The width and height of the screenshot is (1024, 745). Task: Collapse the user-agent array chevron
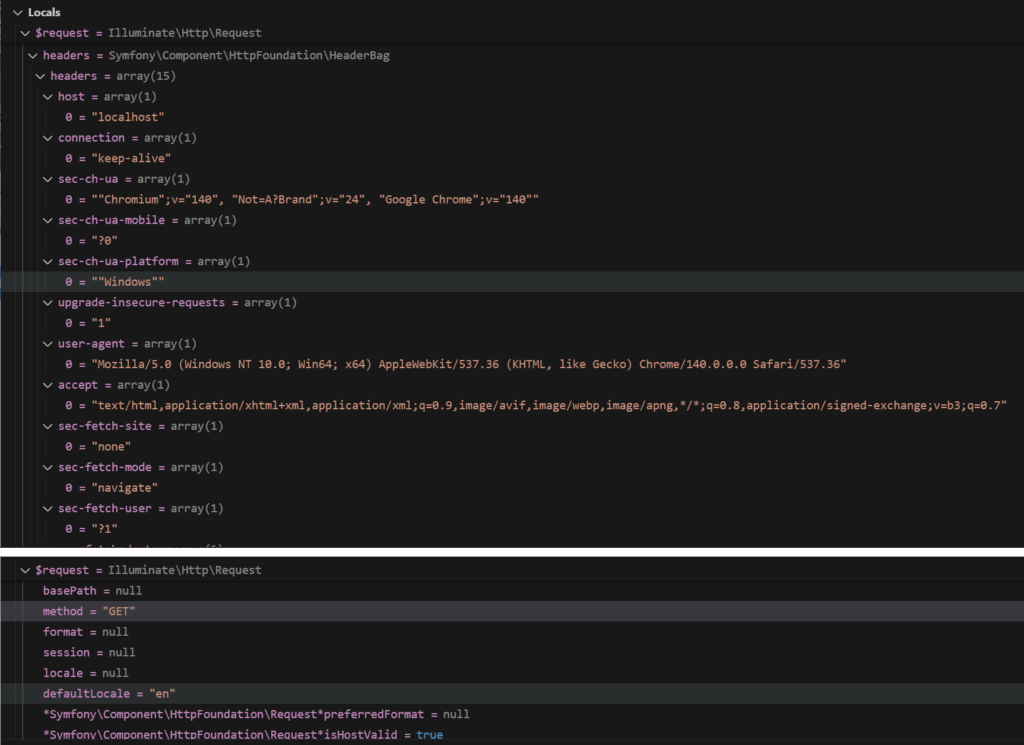tap(48, 343)
